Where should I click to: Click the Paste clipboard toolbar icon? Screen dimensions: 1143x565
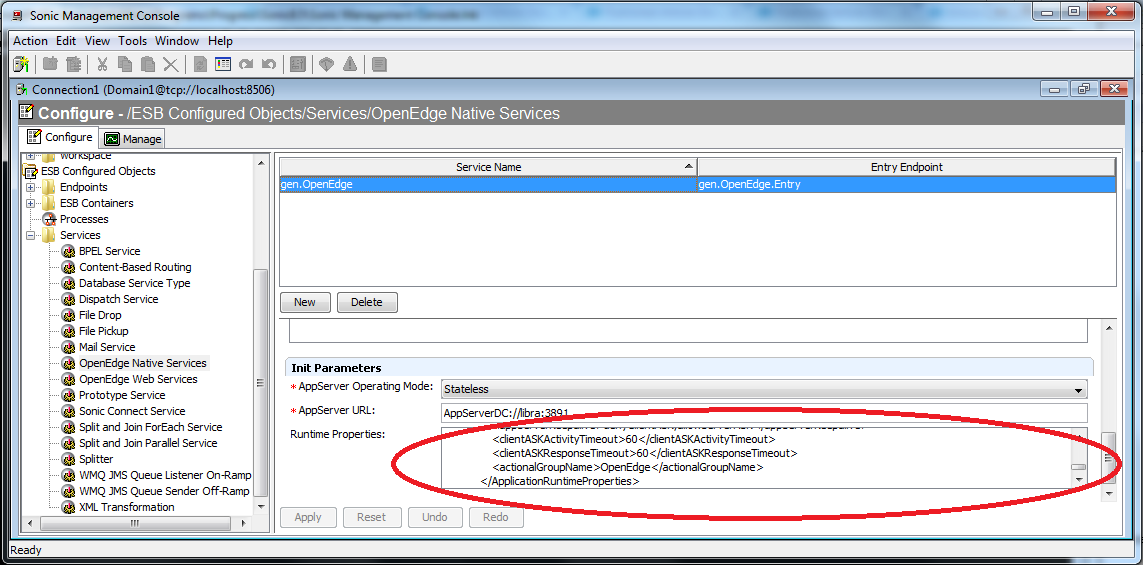tap(147, 64)
